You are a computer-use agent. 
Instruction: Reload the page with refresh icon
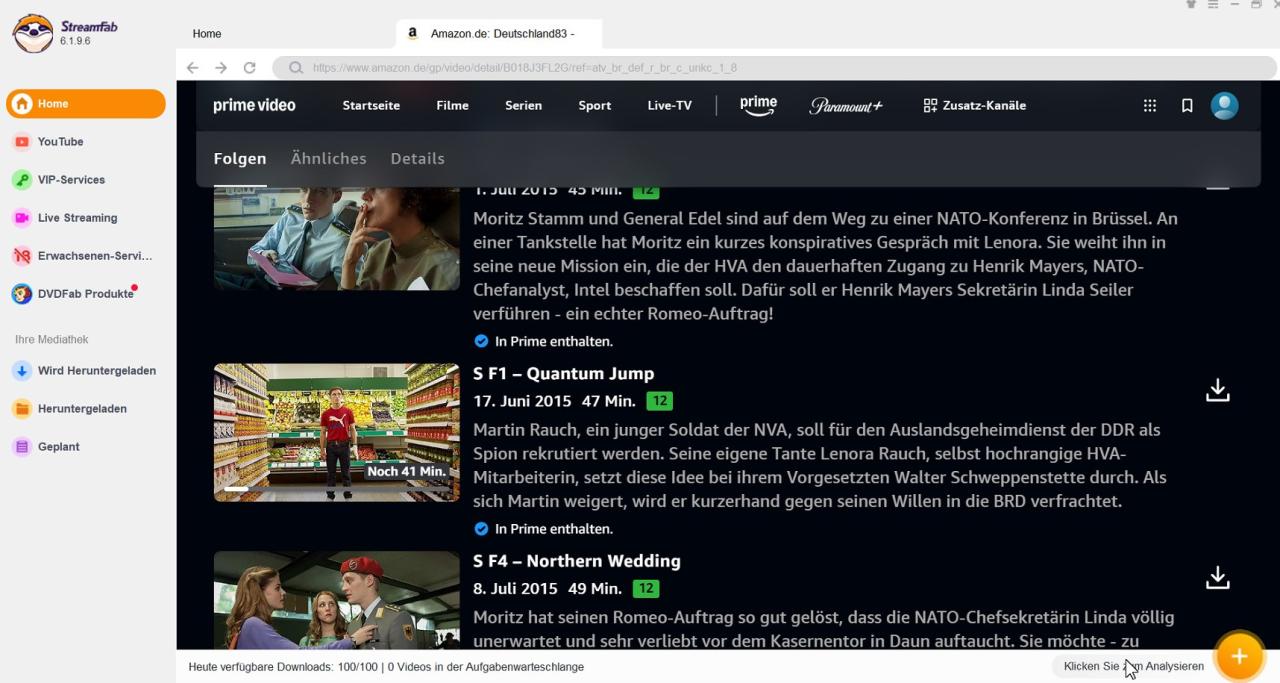tap(250, 68)
